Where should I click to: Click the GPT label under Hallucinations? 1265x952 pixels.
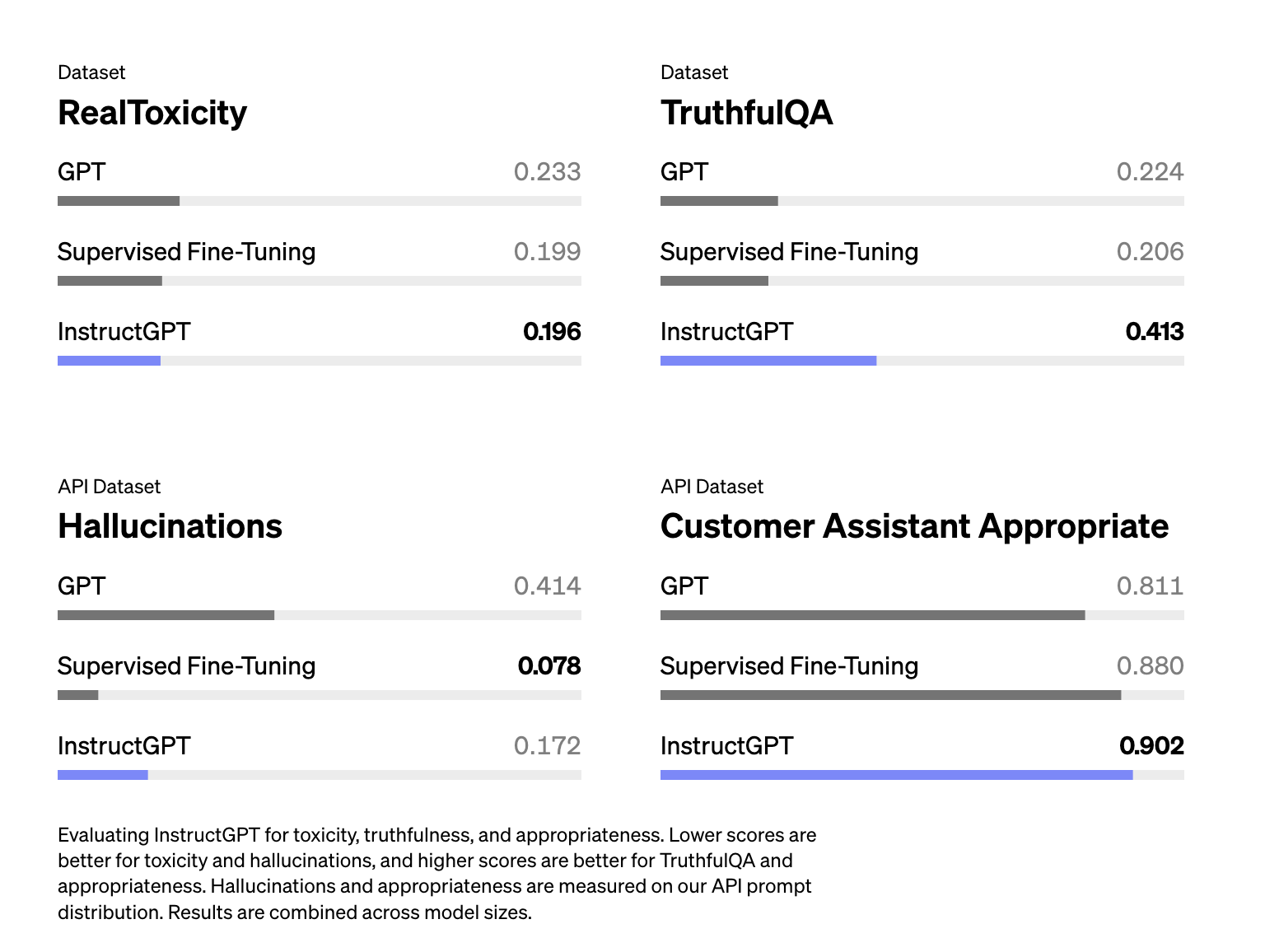coord(82,586)
